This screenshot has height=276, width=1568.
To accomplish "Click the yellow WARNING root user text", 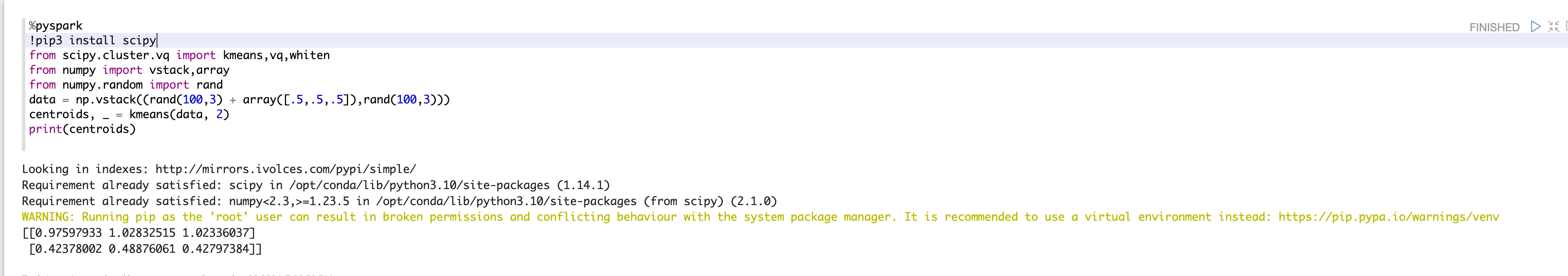I will [x=760, y=217].
